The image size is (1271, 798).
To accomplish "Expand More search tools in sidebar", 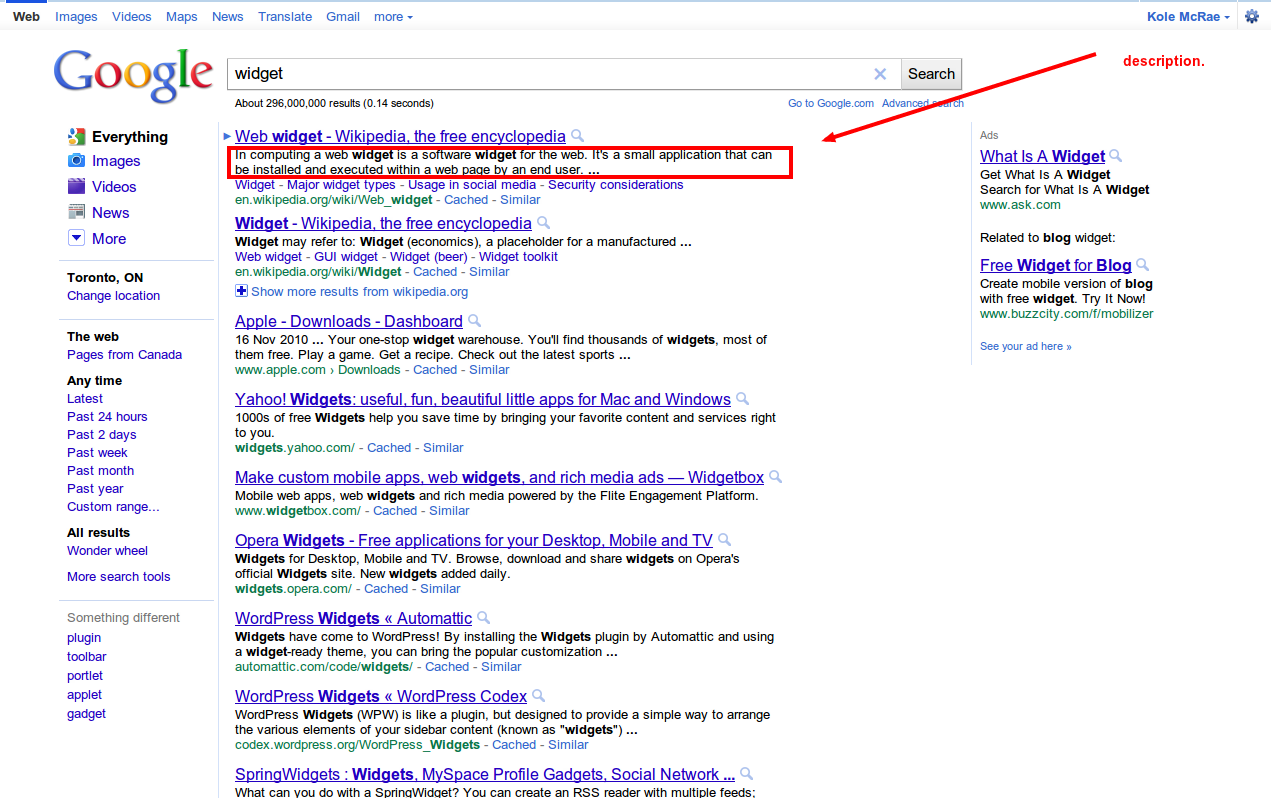I will 118,576.
